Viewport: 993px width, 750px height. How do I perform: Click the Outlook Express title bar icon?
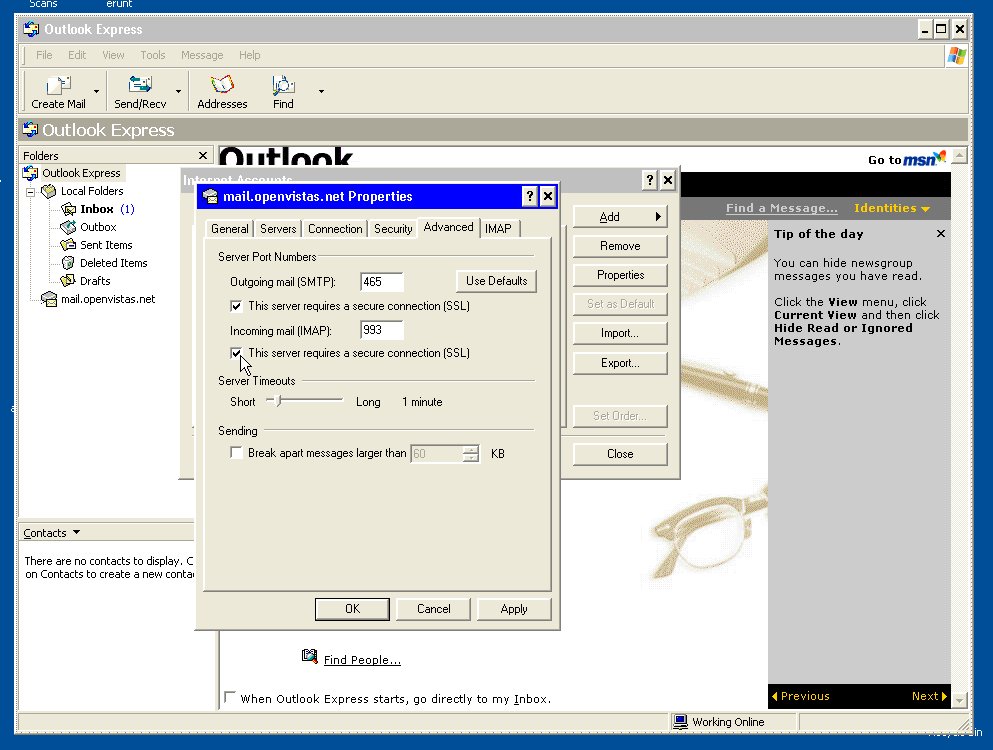pos(31,29)
